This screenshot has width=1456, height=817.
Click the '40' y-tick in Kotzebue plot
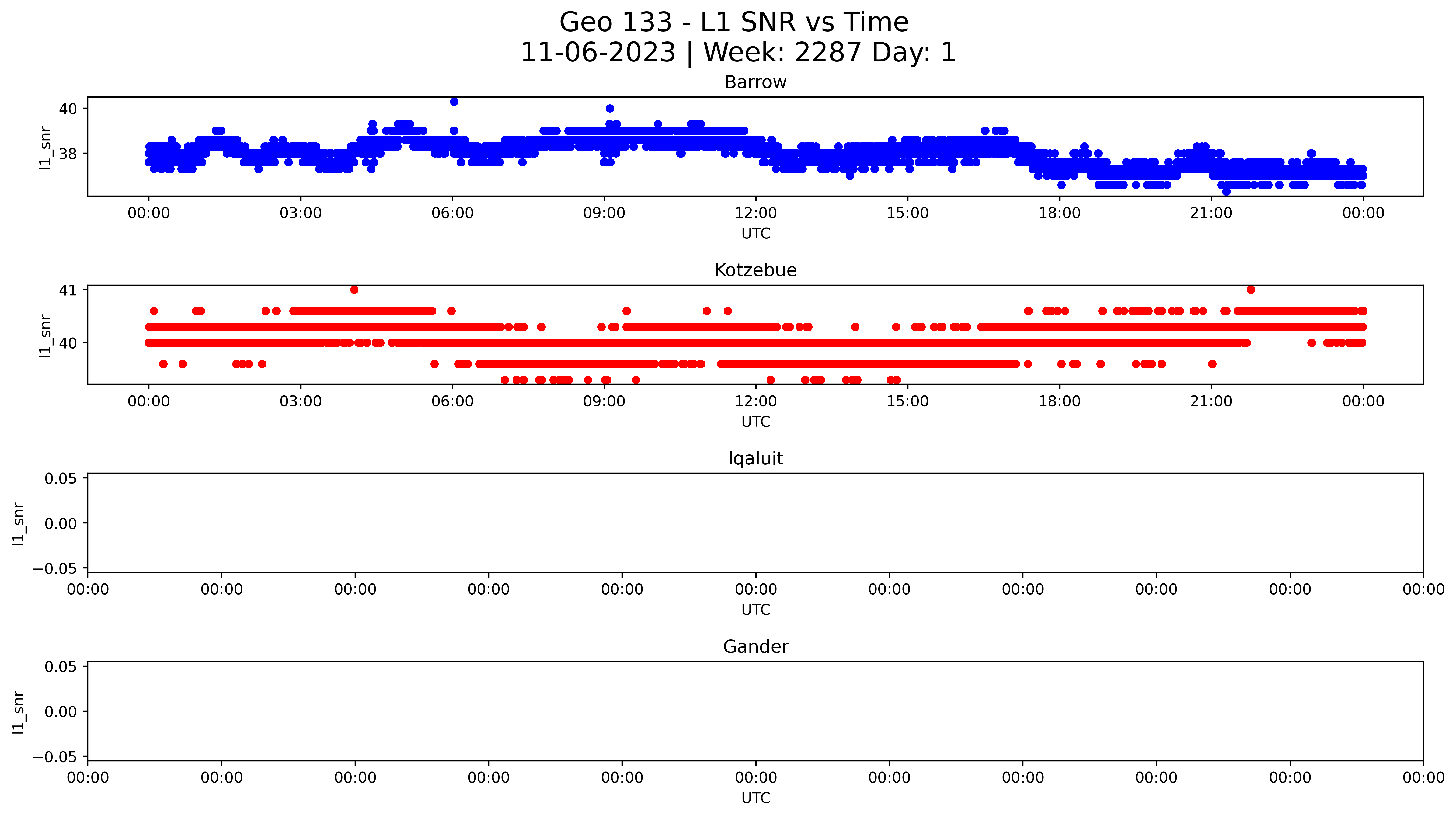coord(68,343)
